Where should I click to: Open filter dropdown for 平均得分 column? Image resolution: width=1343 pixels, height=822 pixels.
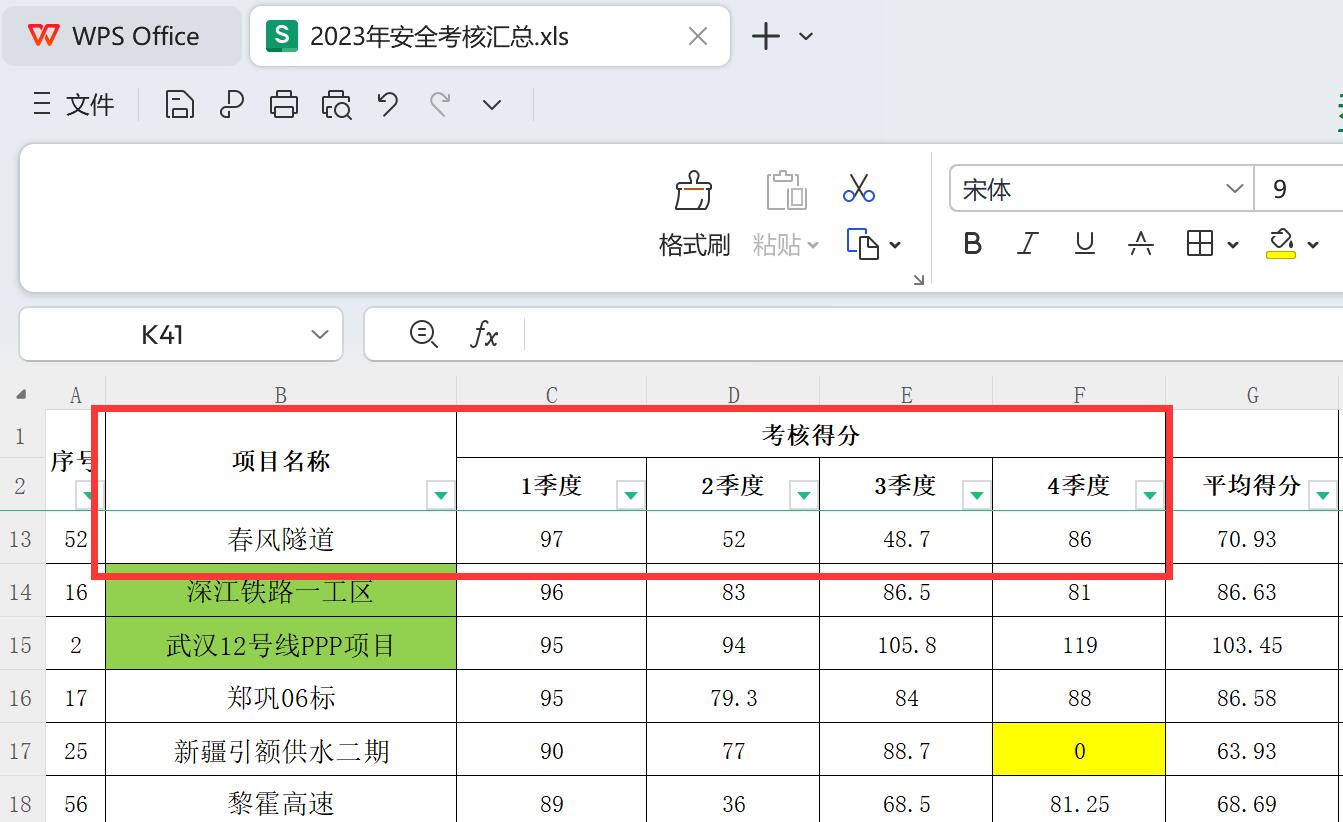pos(1323,494)
